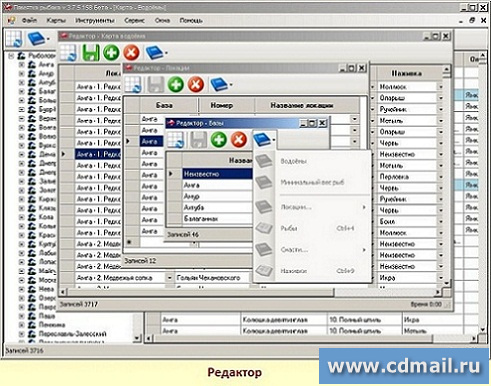Screen dimensions: 491x386
Task: Open the Сервис menu
Action: [x=134, y=21]
